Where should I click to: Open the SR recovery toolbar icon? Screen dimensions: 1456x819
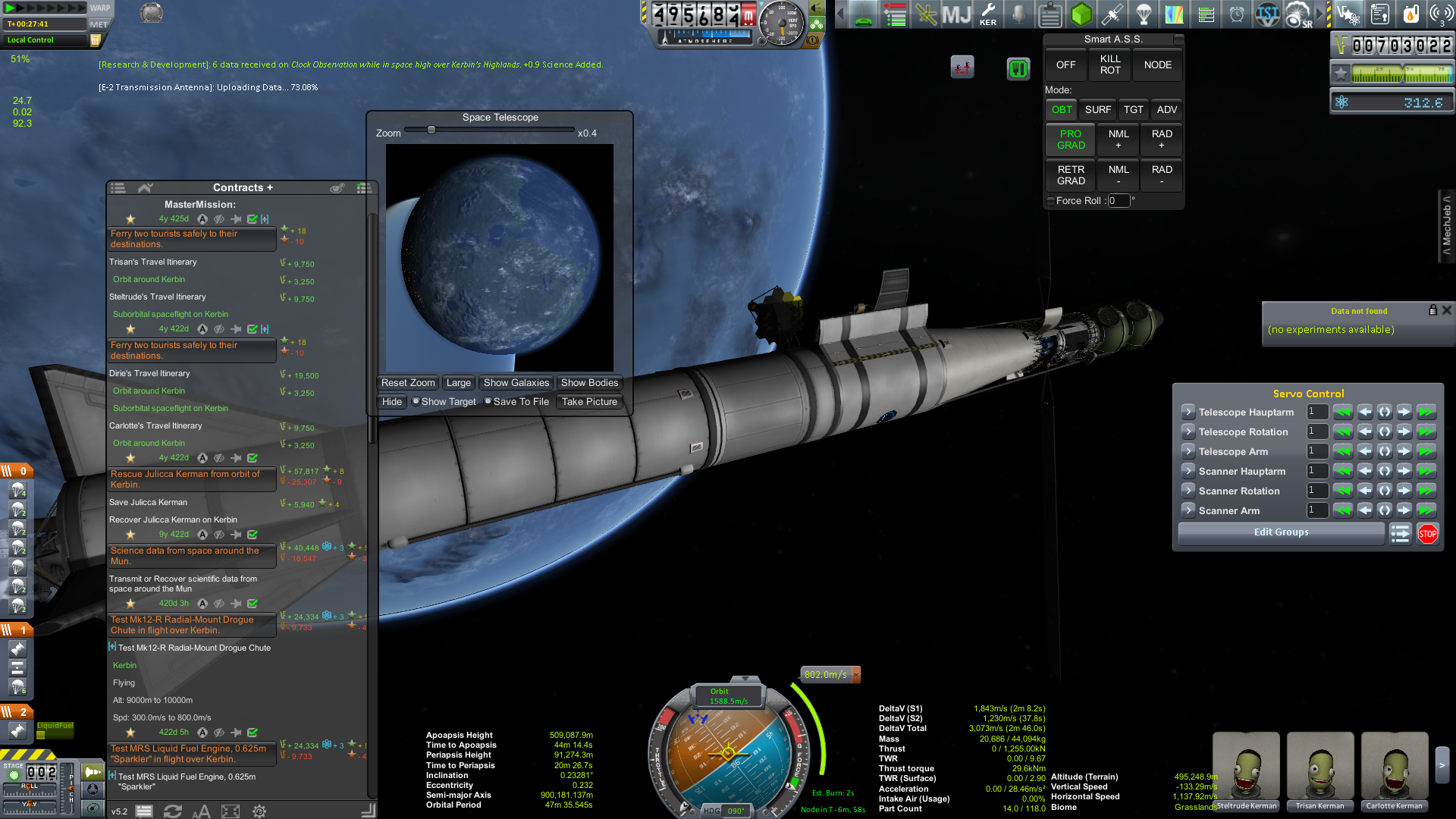click(x=1298, y=14)
